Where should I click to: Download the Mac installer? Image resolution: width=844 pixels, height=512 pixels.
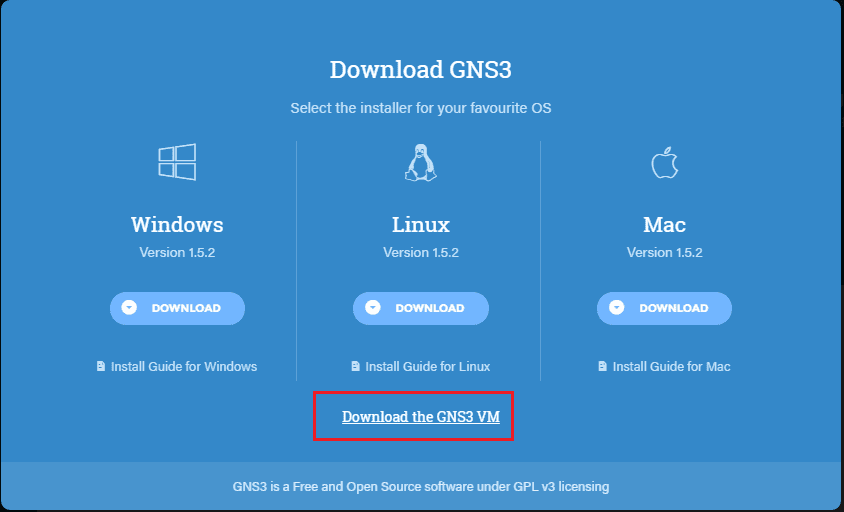click(664, 308)
